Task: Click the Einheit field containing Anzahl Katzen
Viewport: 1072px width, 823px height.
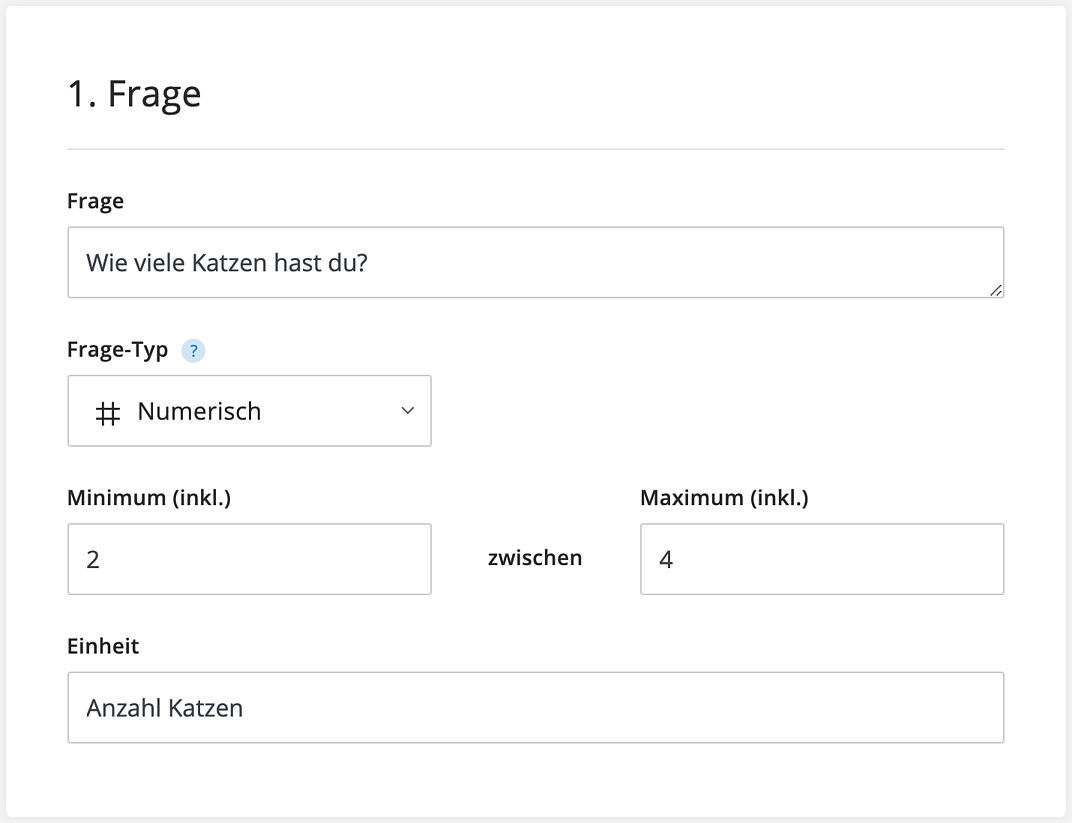Action: point(535,707)
